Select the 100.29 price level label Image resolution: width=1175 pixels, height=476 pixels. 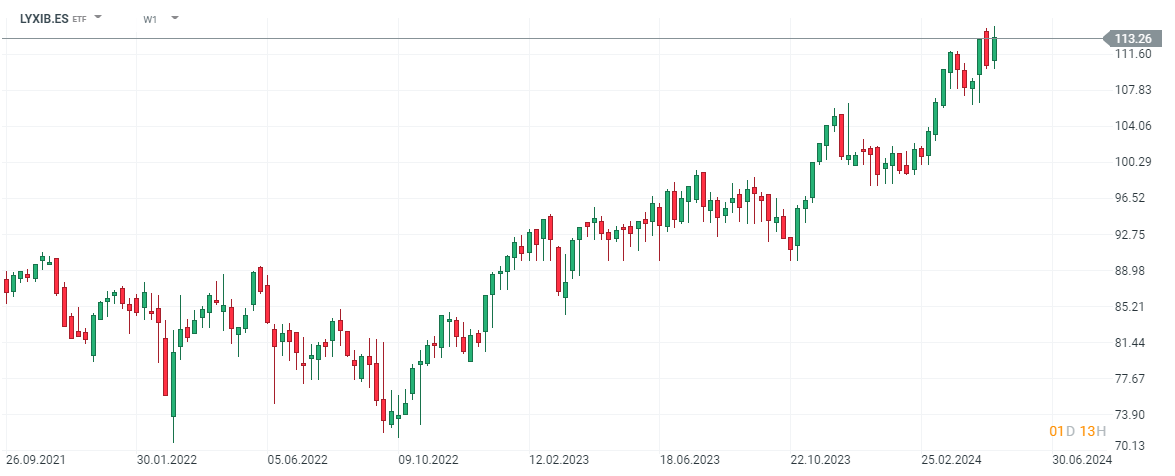coord(1131,162)
